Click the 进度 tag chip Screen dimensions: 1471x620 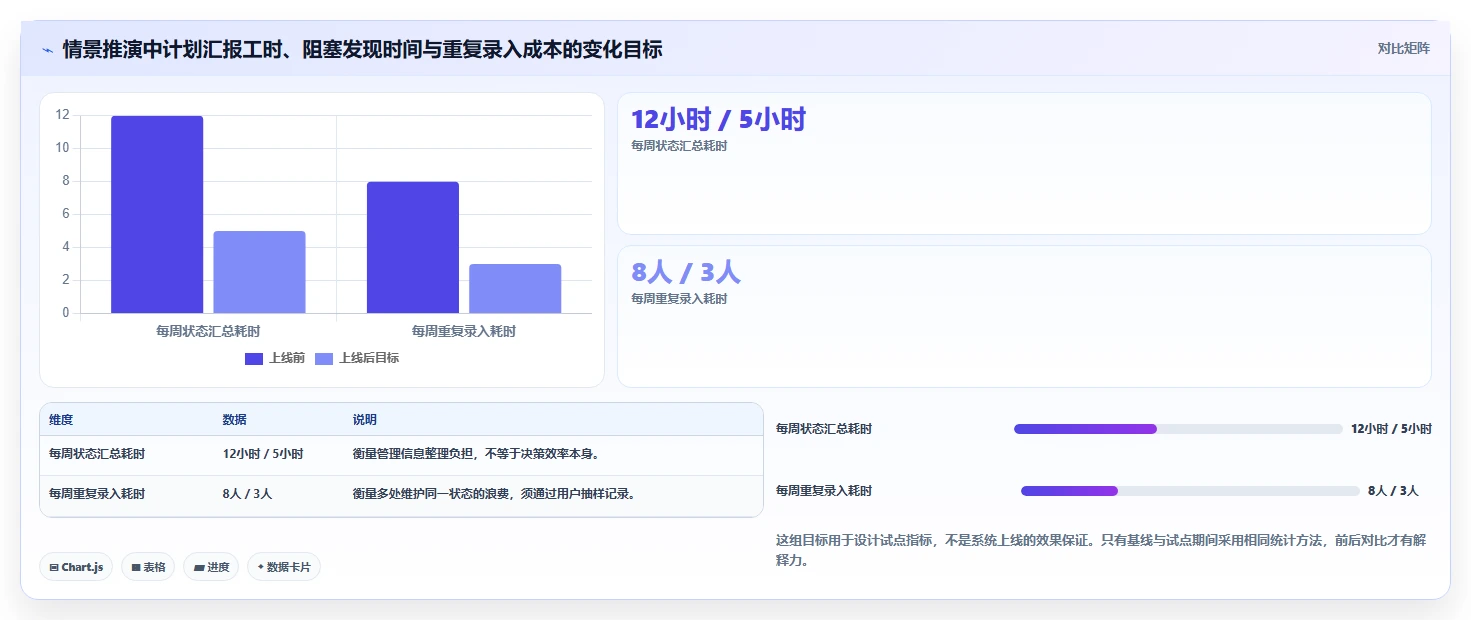[x=211, y=567]
